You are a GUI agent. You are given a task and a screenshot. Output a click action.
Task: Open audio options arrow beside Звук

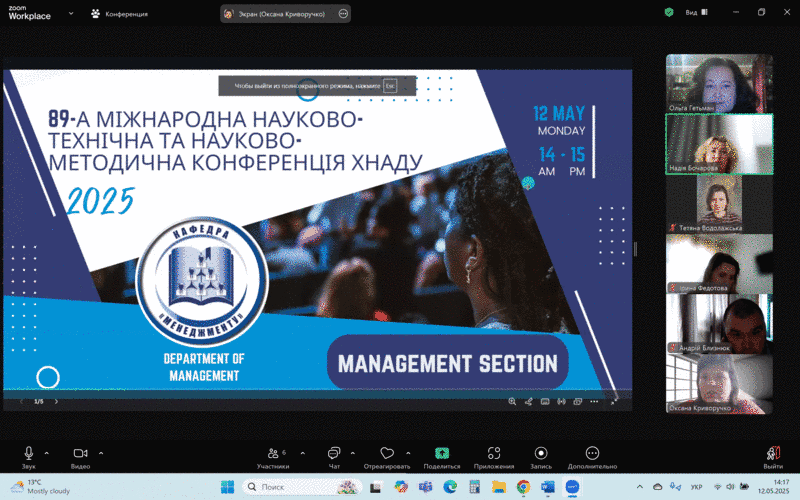click(46, 453)
